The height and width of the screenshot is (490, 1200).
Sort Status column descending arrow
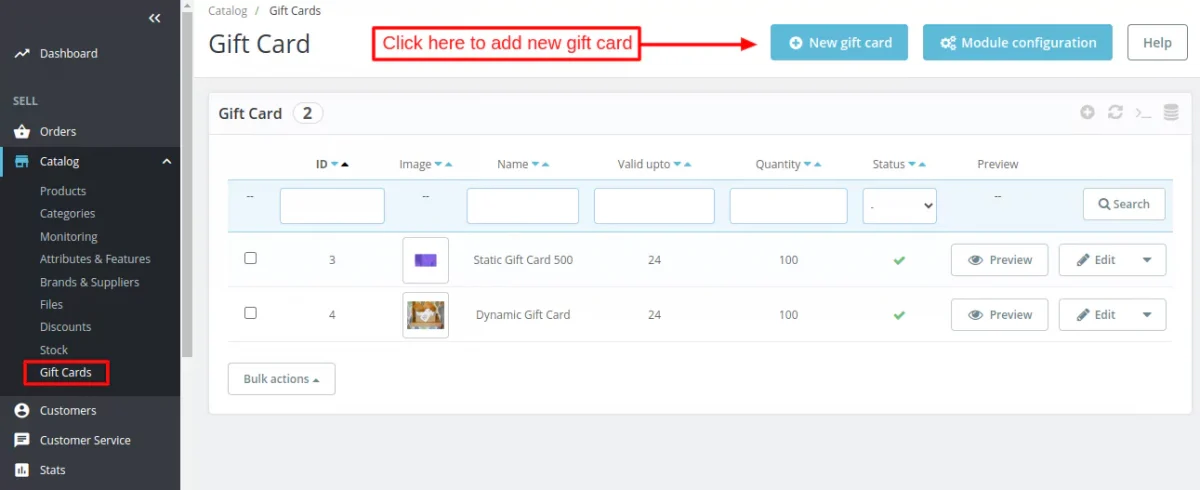[912, 164]
